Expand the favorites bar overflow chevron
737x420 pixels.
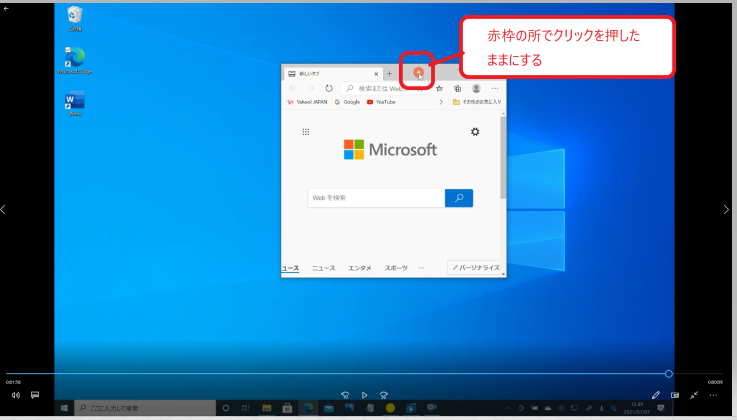point(440,102)
